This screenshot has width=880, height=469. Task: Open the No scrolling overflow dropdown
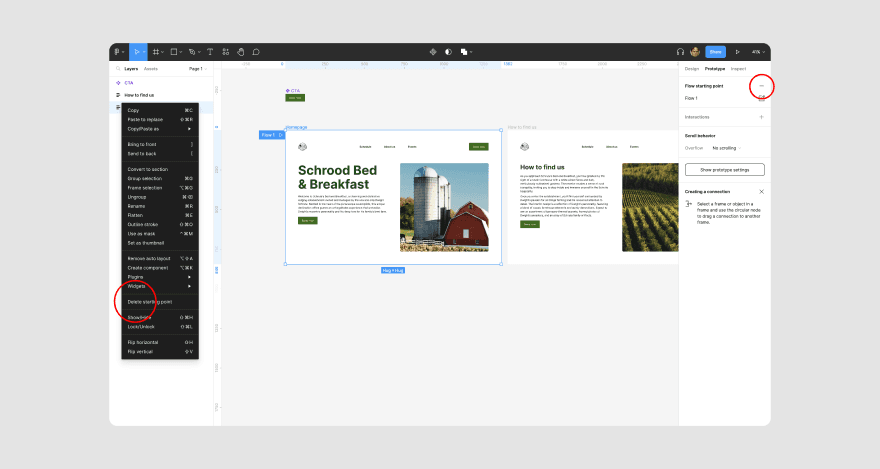pyautogui.click(x=727, y=148)
